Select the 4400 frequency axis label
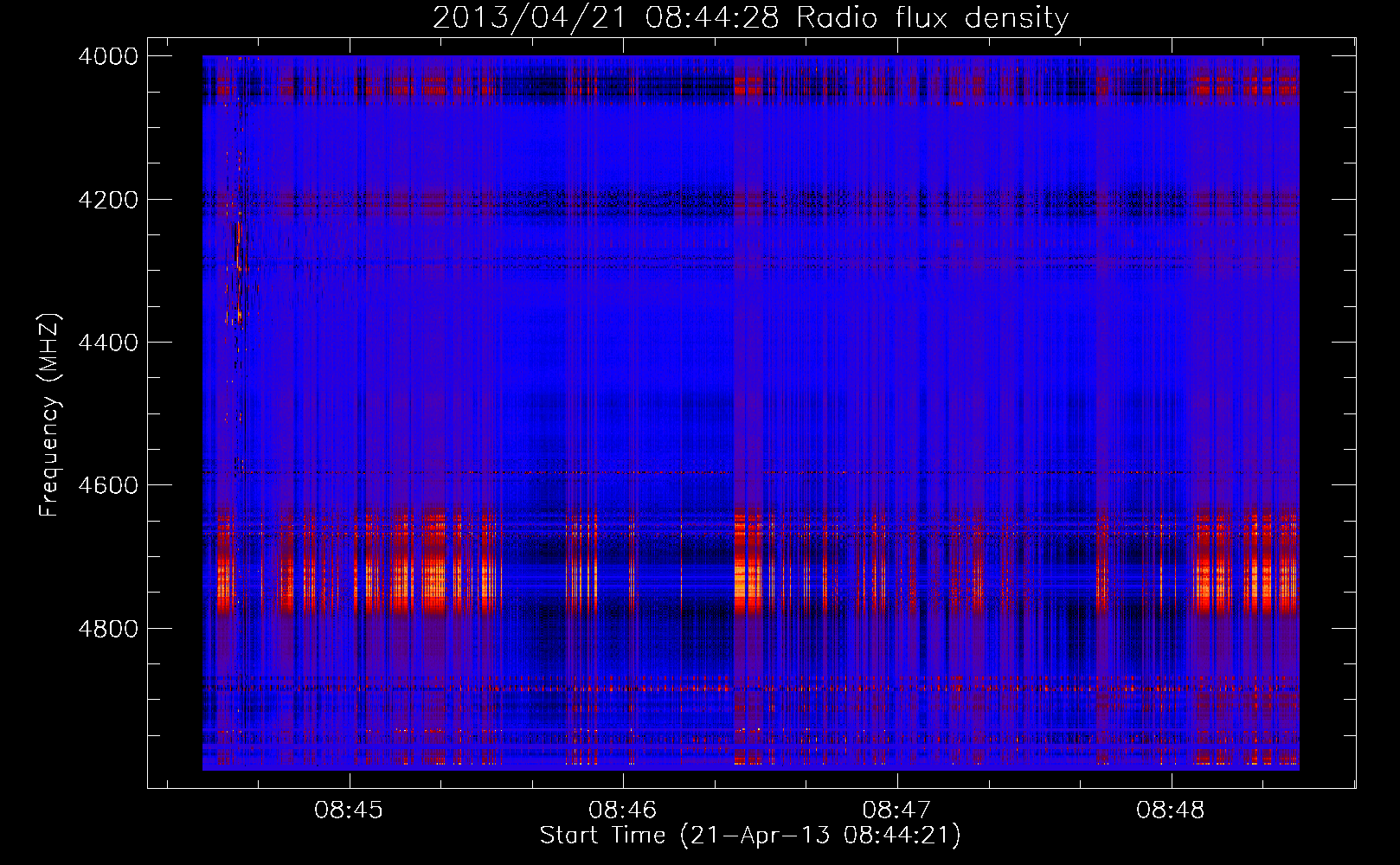1400x865 pixels. [x=108, y=343]
